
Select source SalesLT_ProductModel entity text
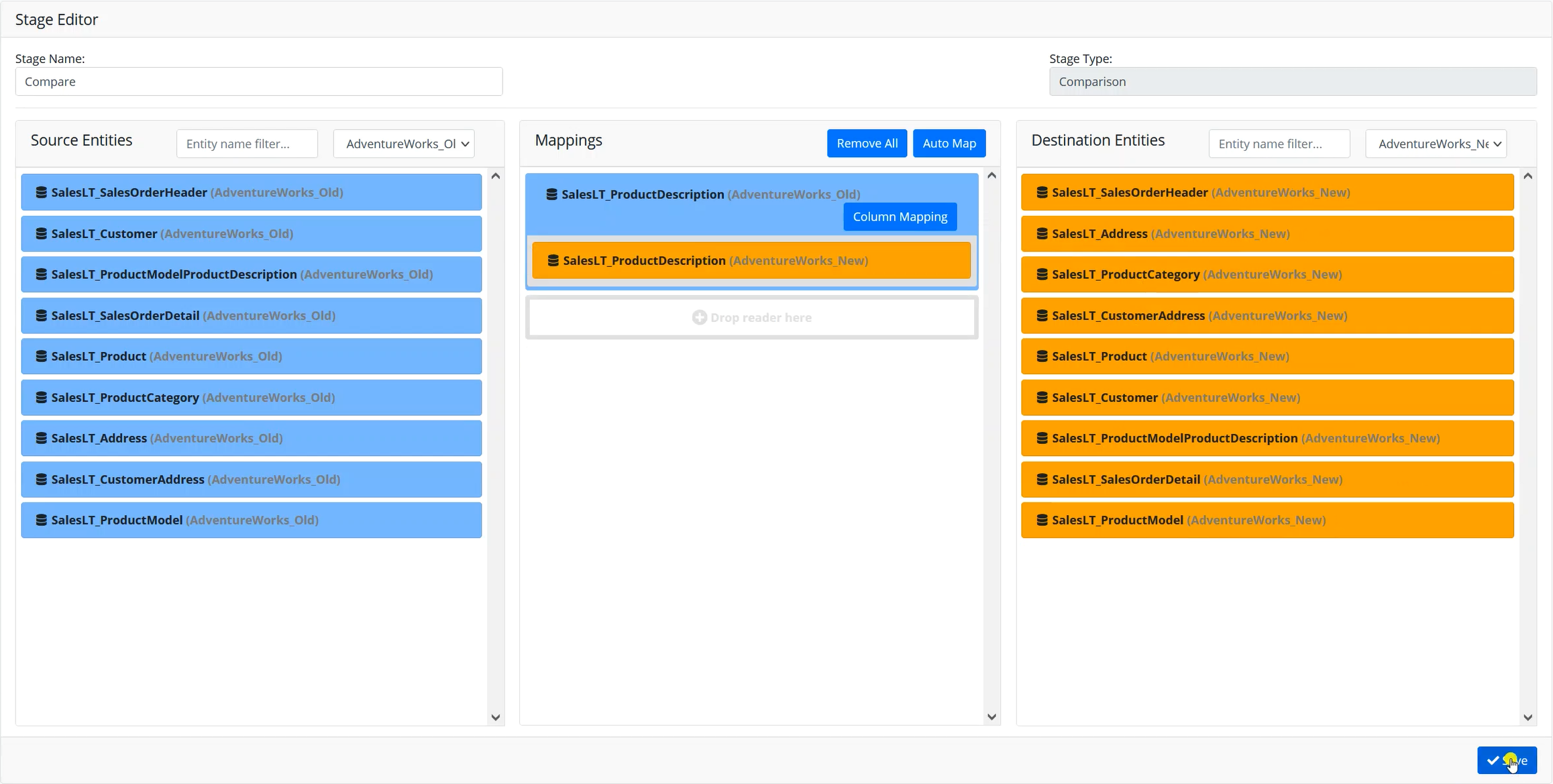pos(185,520)
